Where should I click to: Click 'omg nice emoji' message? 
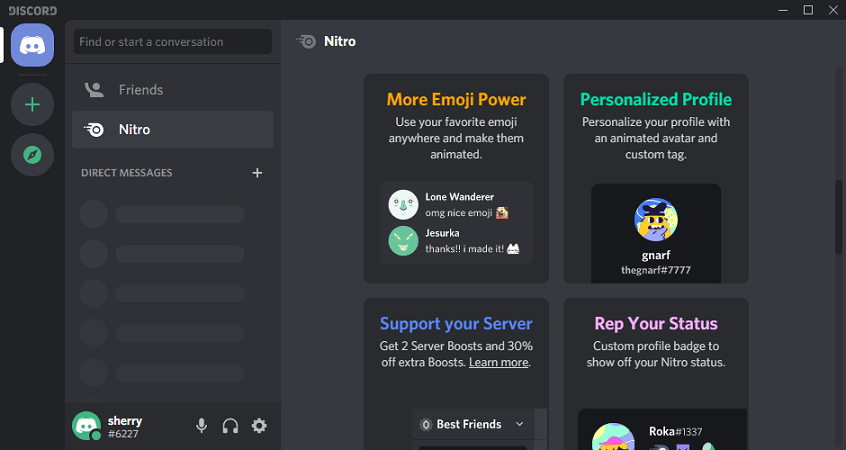tap(467, 213)
